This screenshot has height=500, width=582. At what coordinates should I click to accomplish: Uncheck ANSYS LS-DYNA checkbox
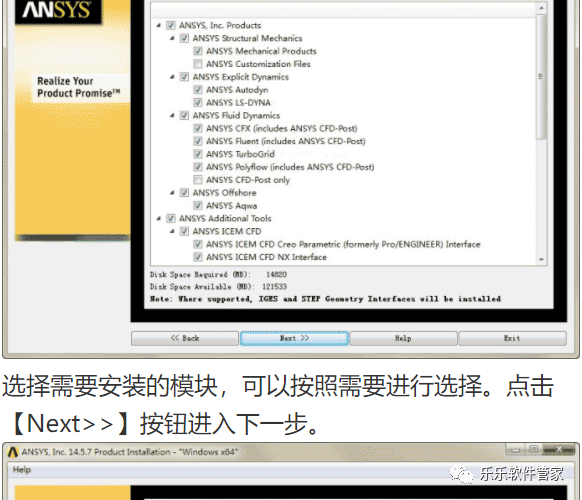[198, 102]
